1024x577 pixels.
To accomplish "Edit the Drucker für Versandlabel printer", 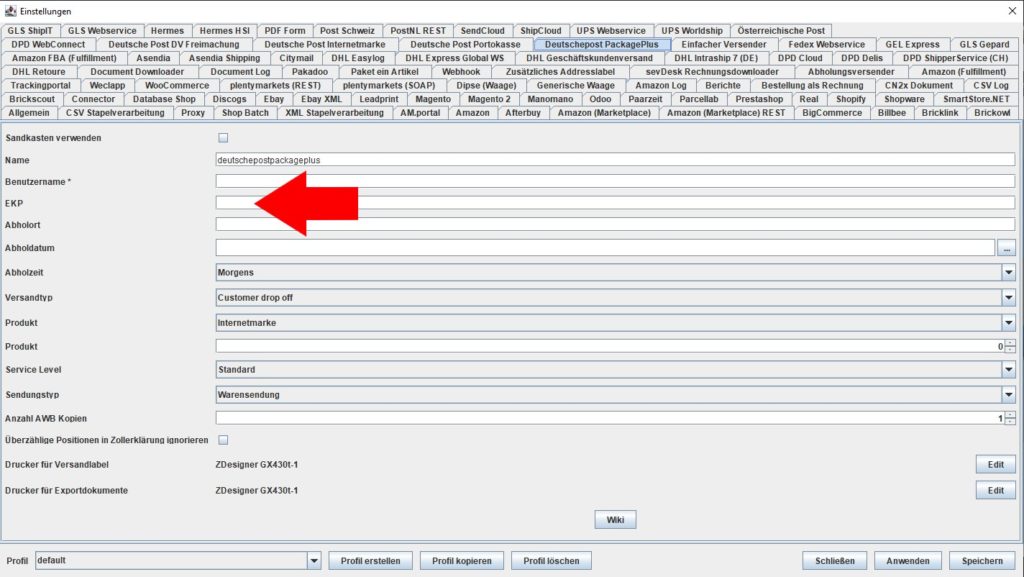I will [x=995, y=465].
